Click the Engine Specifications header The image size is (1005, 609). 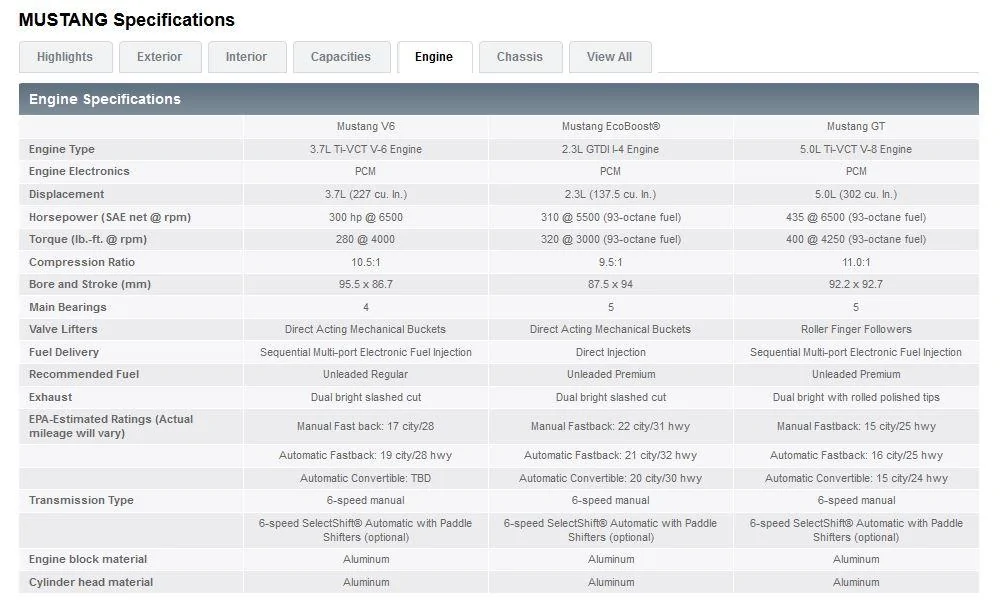tap(499, 99)
